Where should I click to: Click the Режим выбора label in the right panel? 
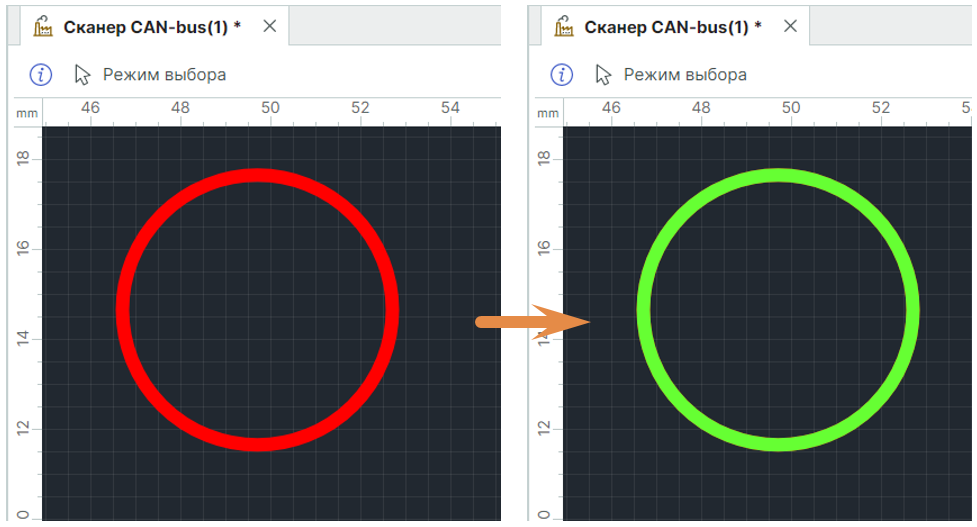[685, 75]
